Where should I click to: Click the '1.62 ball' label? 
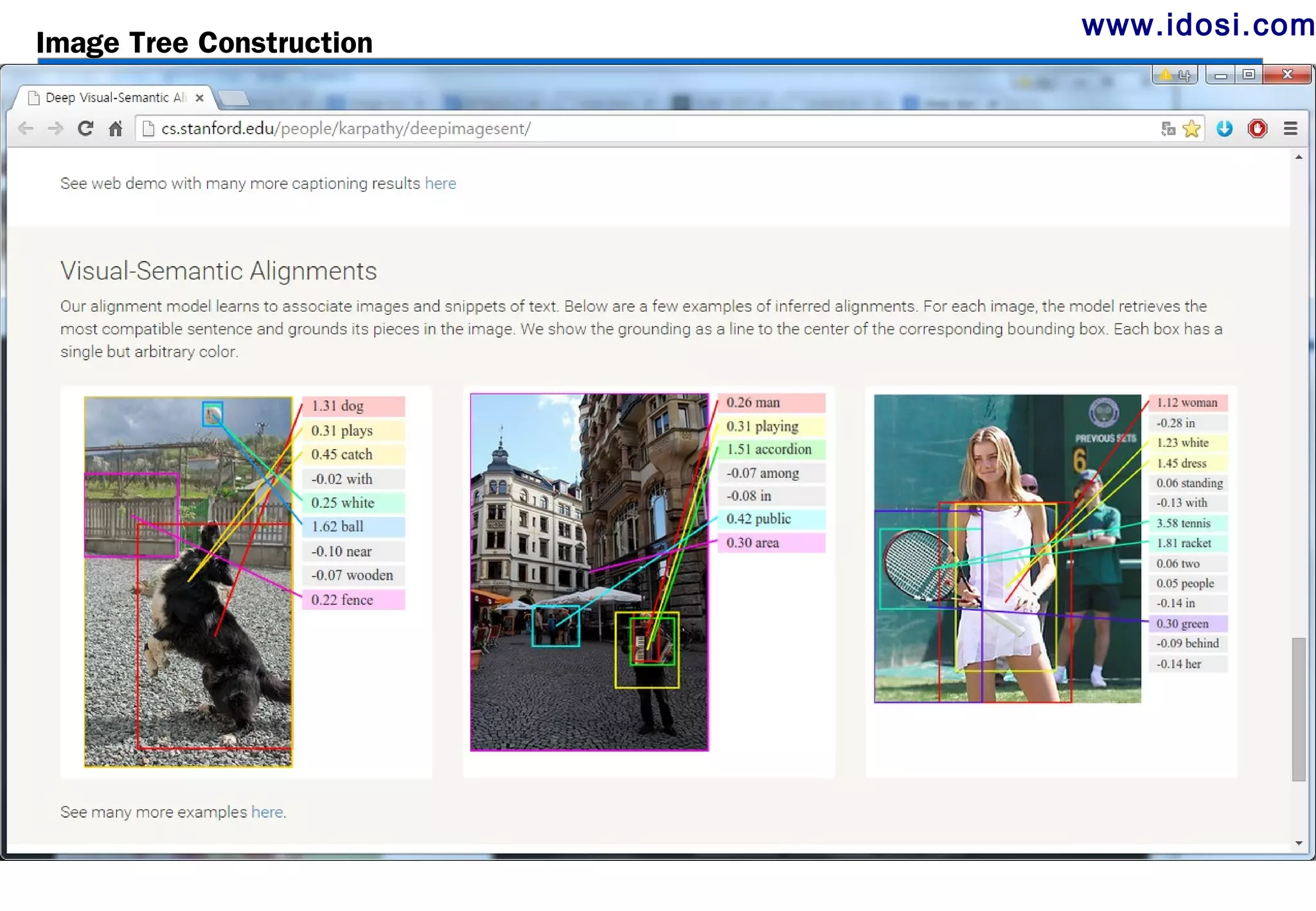[x=353, y=527]
